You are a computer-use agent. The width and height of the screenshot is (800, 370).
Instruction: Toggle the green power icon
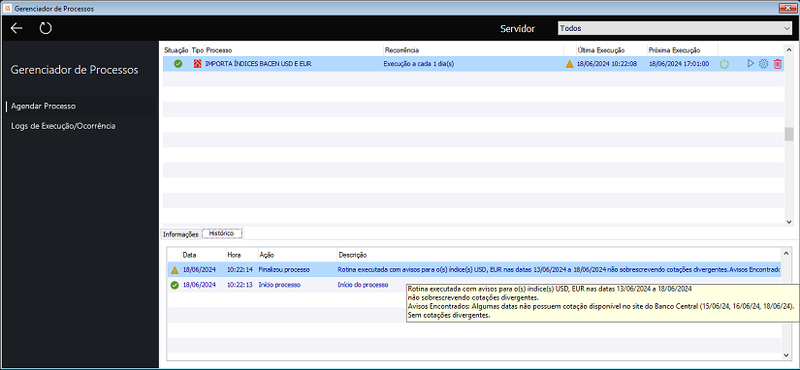724,64
